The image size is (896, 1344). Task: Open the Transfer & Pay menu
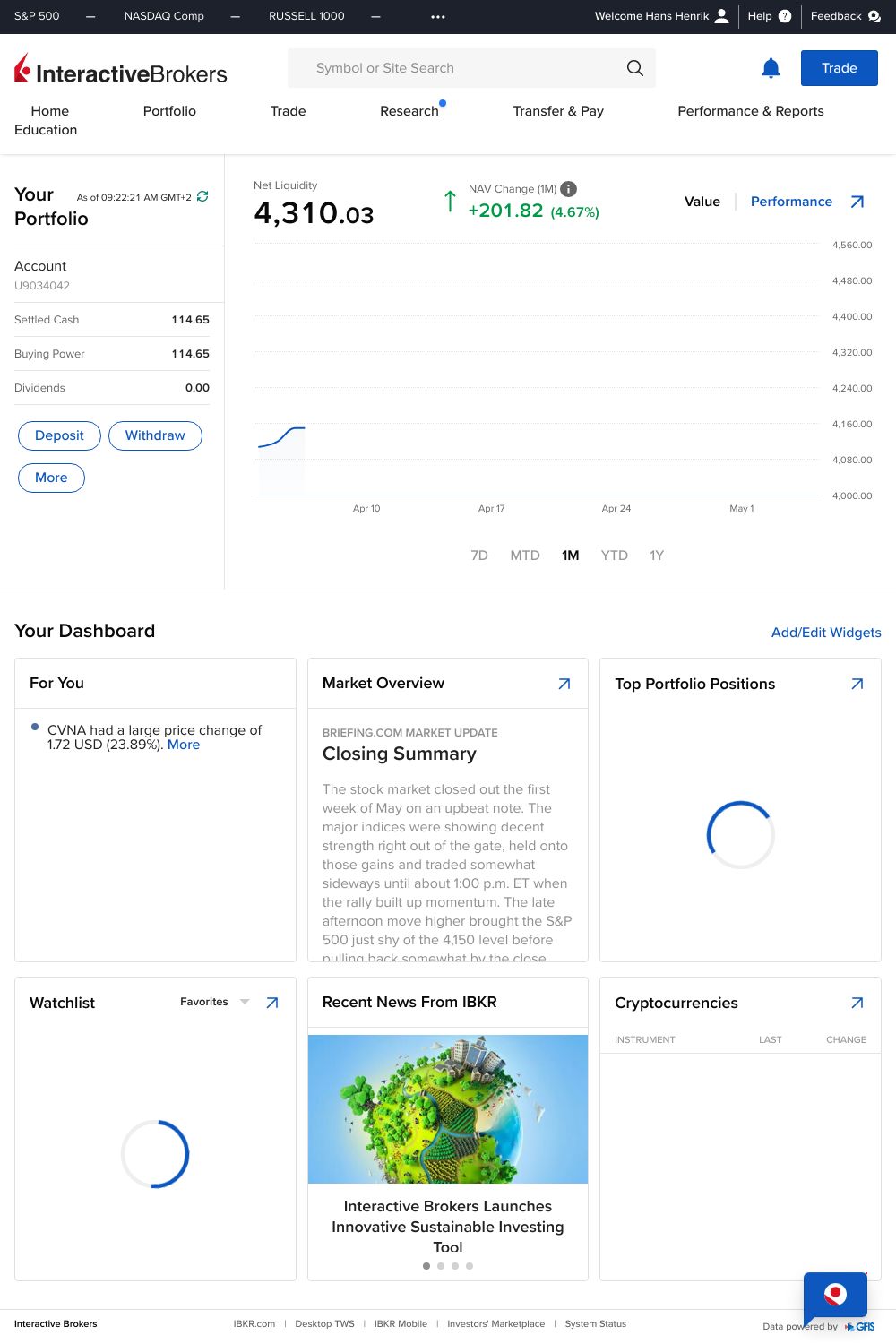tap(558, 111)
